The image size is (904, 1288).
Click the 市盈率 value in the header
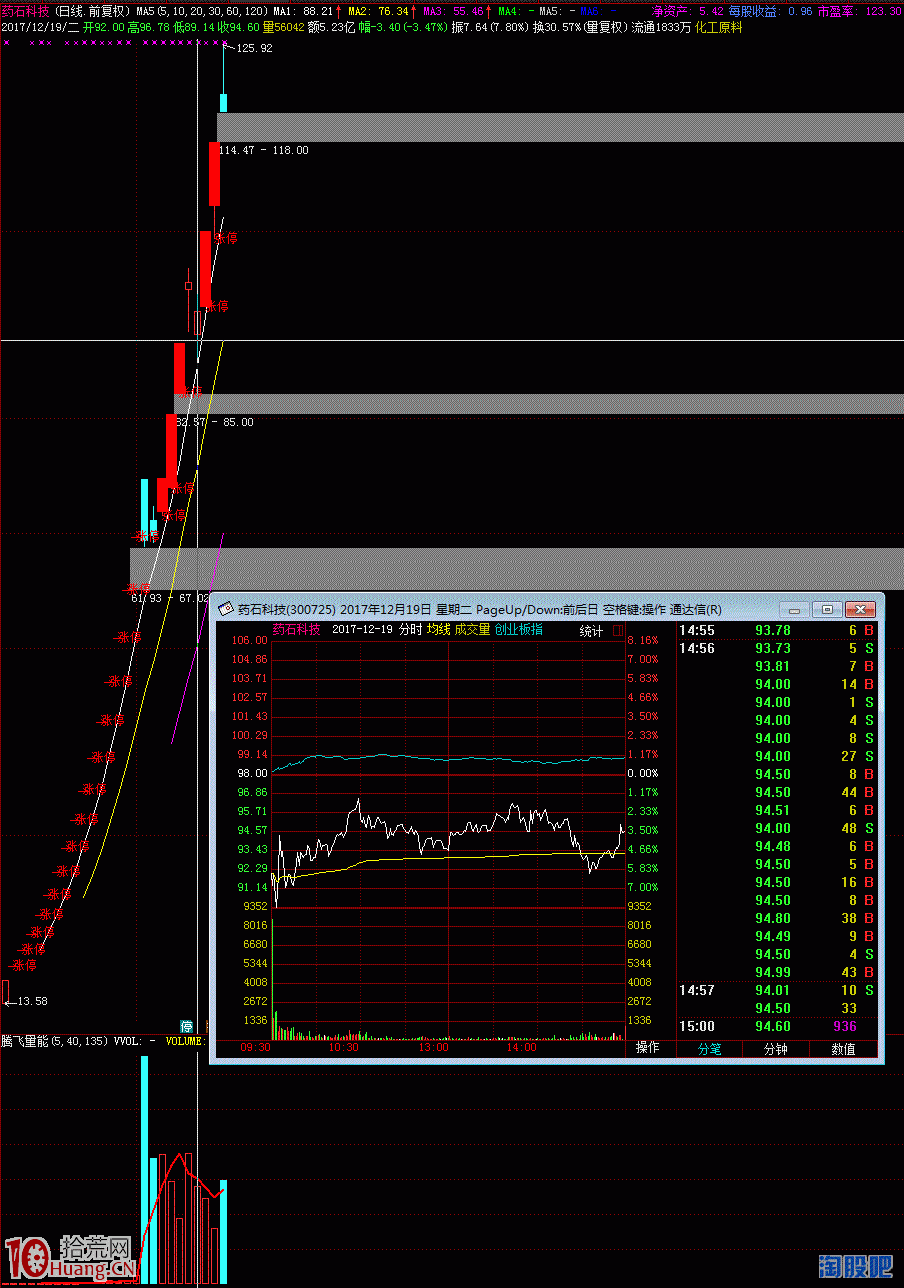860,11
